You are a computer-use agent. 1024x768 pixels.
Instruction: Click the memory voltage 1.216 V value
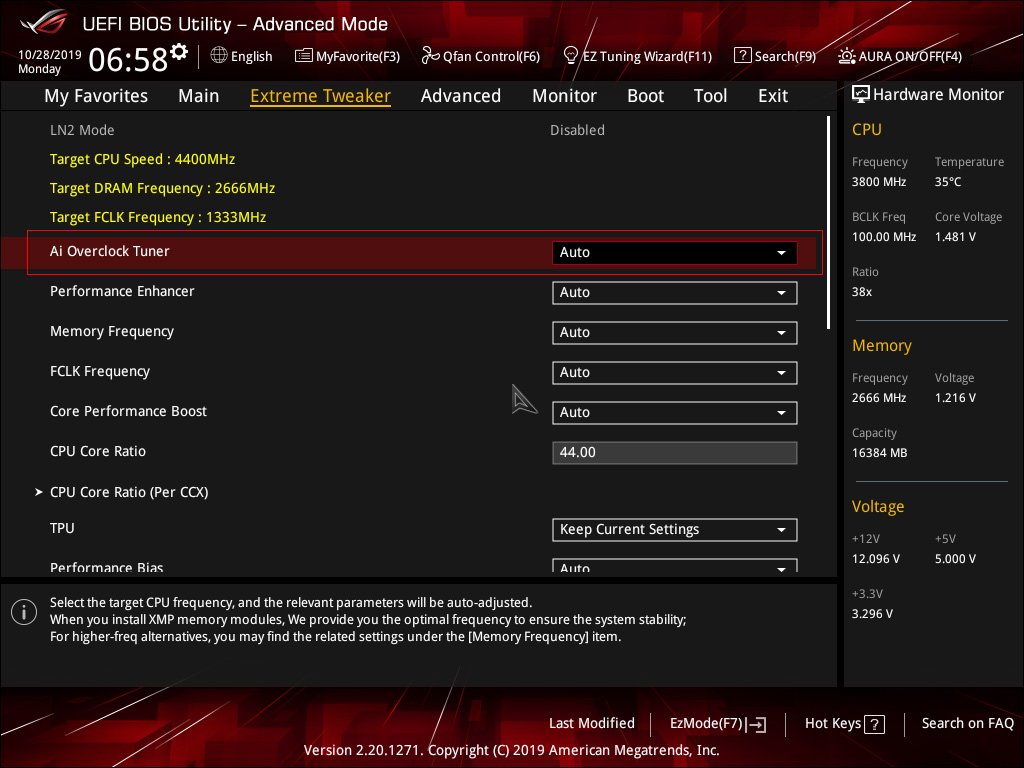pyautogui.click(x=955, y=397)
